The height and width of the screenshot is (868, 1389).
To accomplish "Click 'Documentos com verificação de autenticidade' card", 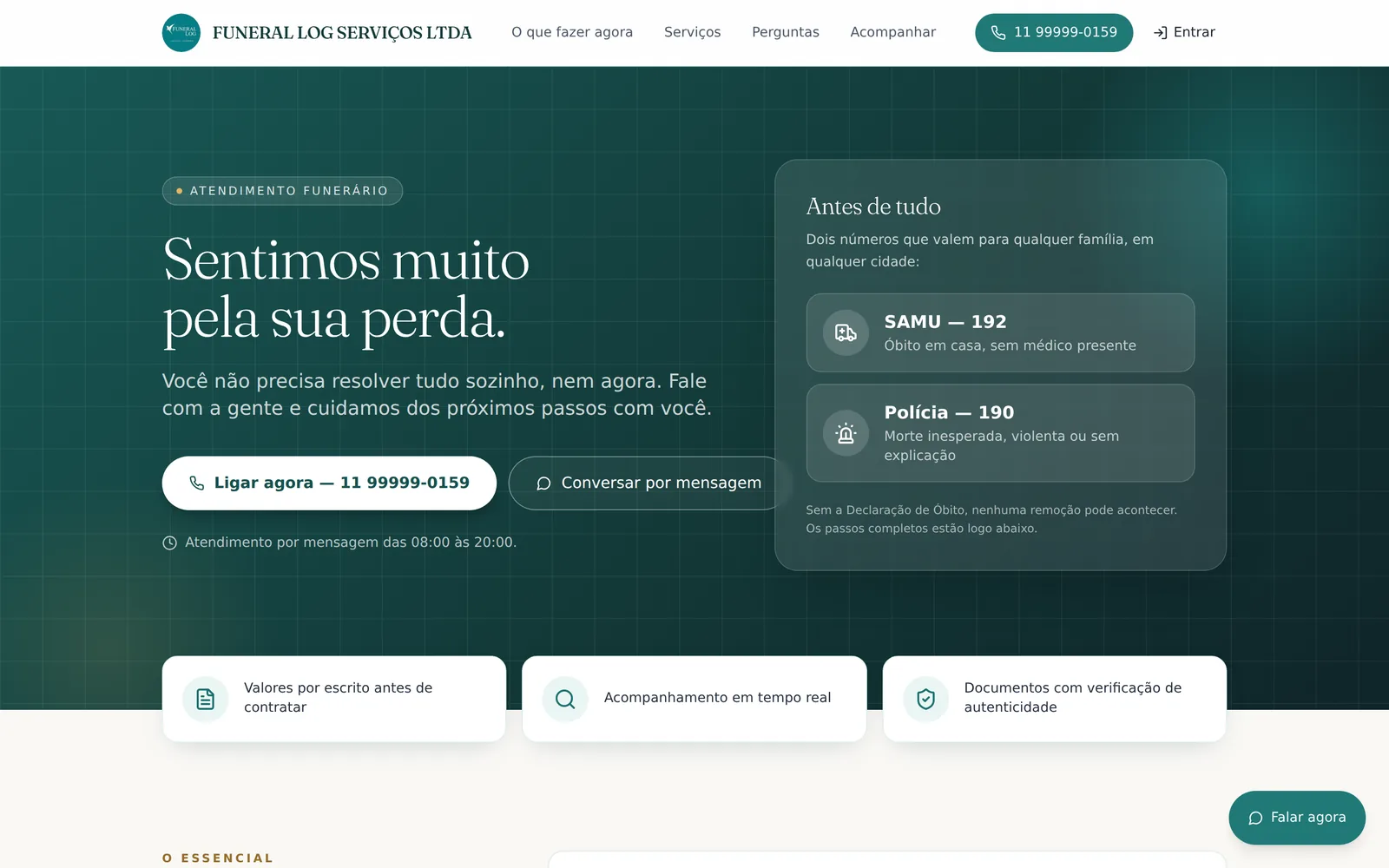I will click(1055, 699).
